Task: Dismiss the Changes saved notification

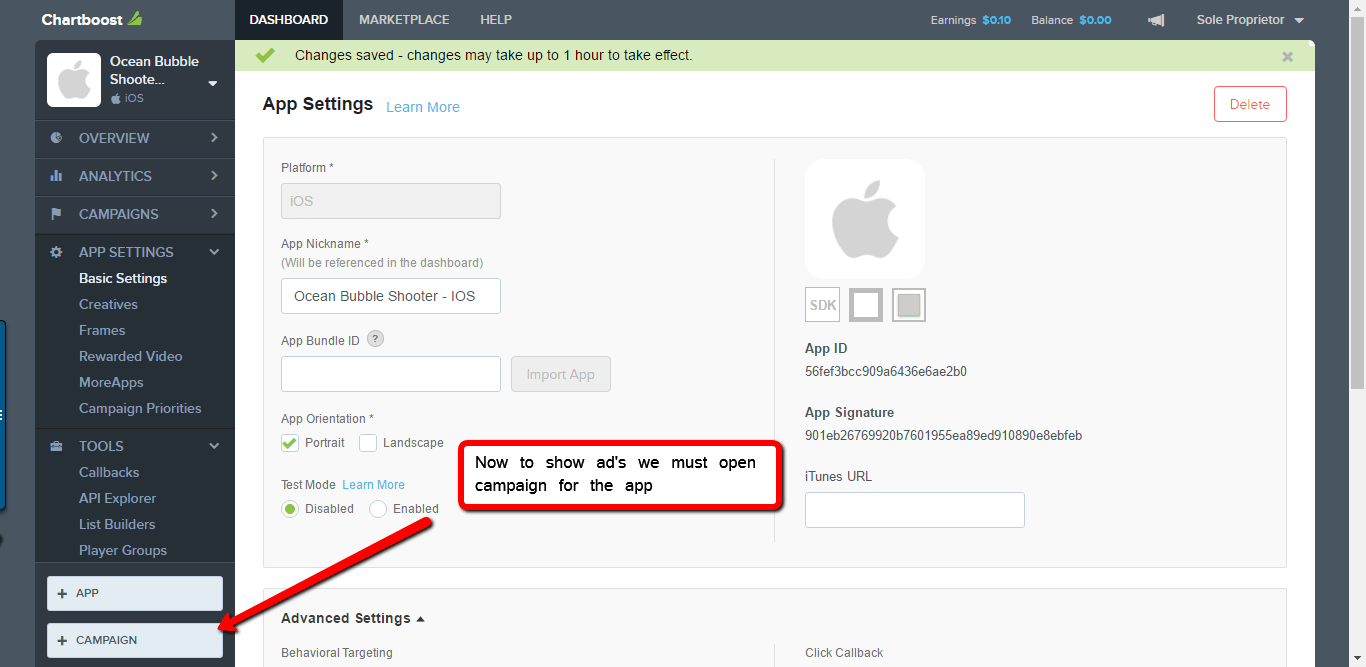Action: (x=1288, y=57)
